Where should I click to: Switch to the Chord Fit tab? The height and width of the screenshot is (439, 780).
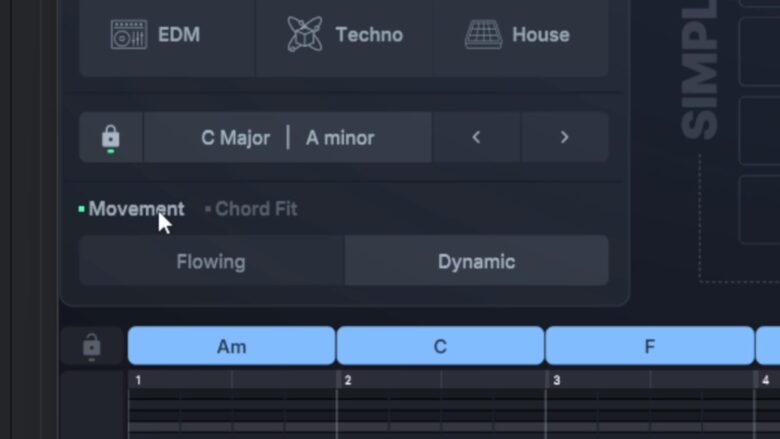coord(256,209)
